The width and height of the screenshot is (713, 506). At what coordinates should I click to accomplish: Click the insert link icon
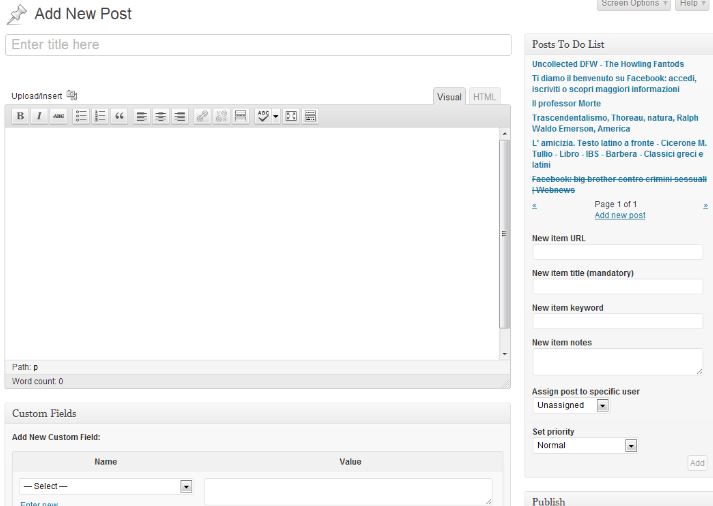(202, 116)
